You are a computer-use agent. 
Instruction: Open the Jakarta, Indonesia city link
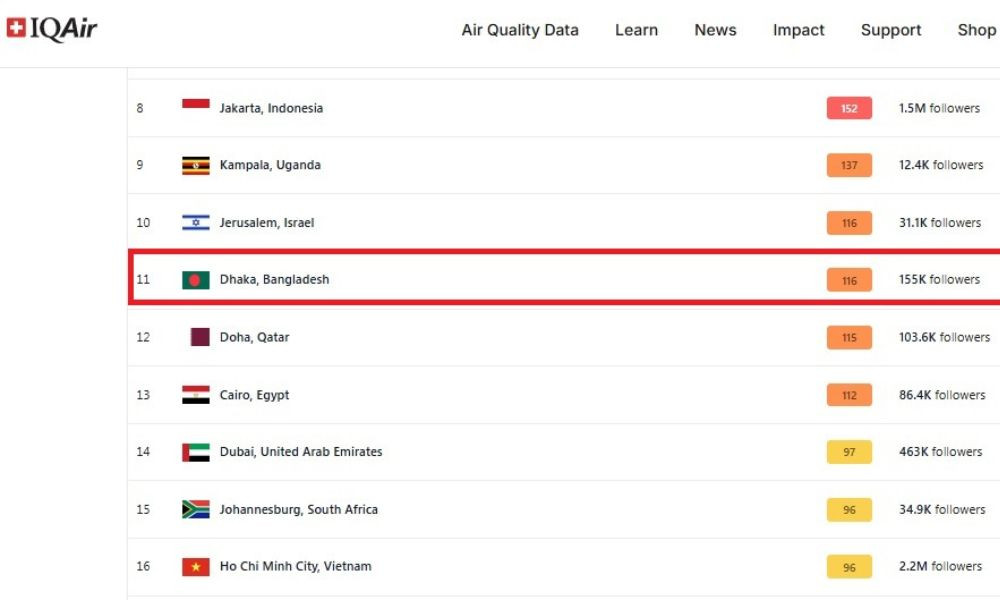point(271,108)
